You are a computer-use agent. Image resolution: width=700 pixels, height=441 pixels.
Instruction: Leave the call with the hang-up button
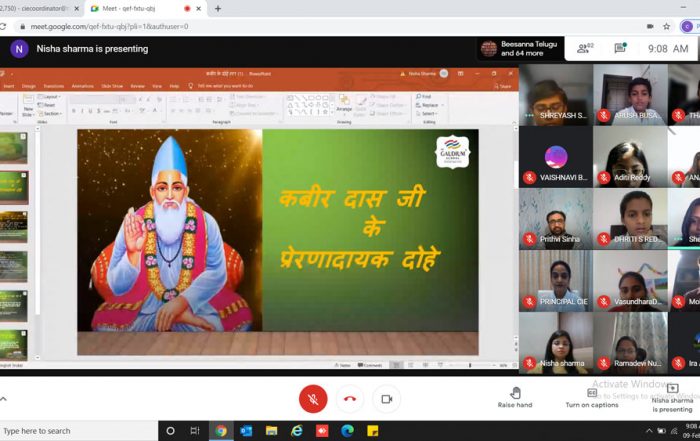point(350,399)
